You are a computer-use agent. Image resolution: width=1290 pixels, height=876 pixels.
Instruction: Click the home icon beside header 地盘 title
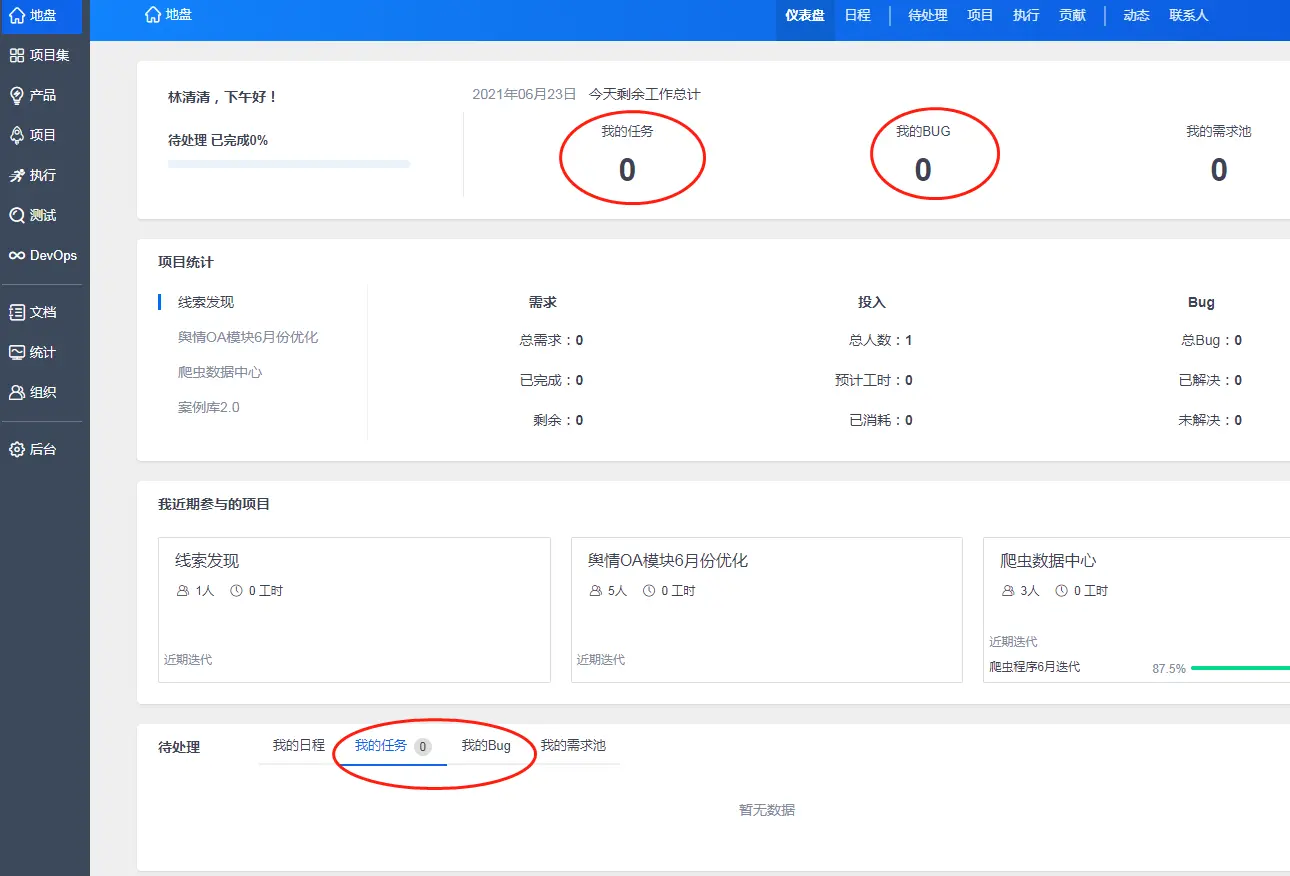coord(153,14)
